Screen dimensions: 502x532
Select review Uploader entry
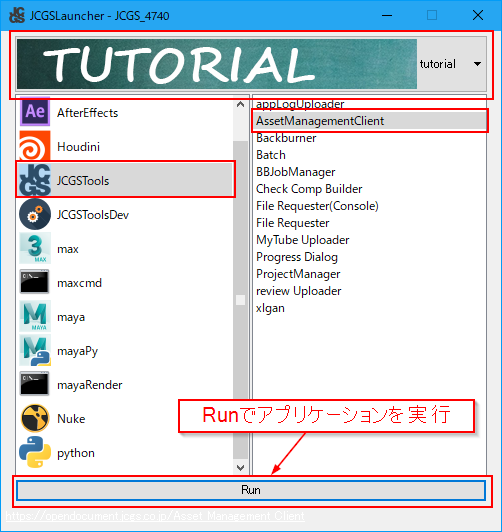[298, 291]
